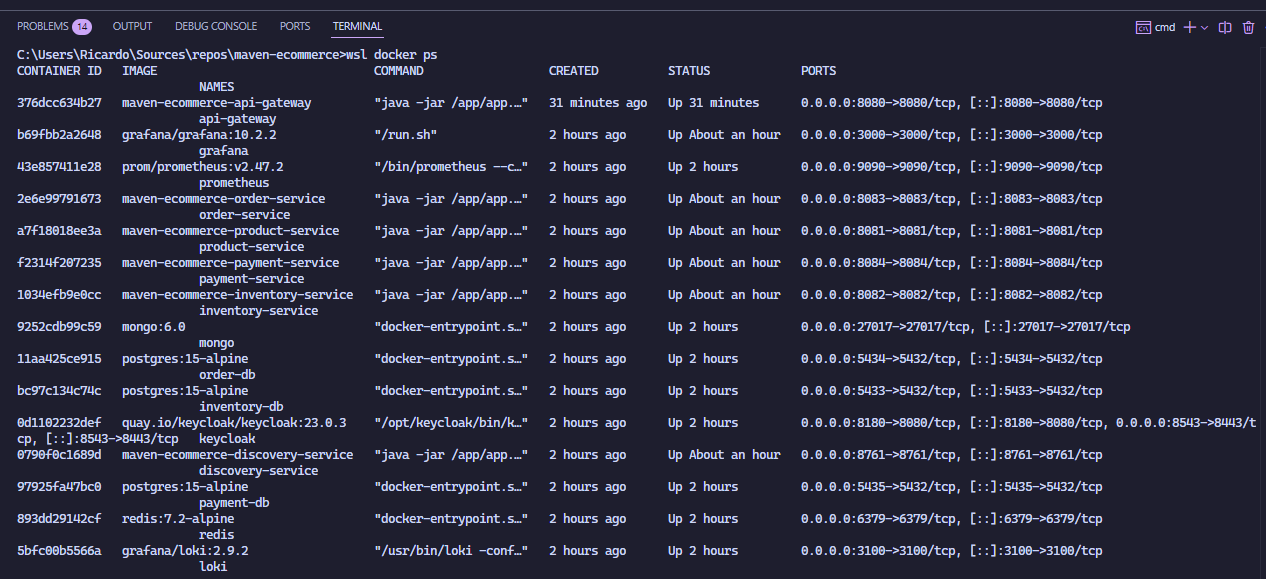Click the grafana/grafana:10.2.2 image name
Screen dimensions: 1266x579
[199, 135]
